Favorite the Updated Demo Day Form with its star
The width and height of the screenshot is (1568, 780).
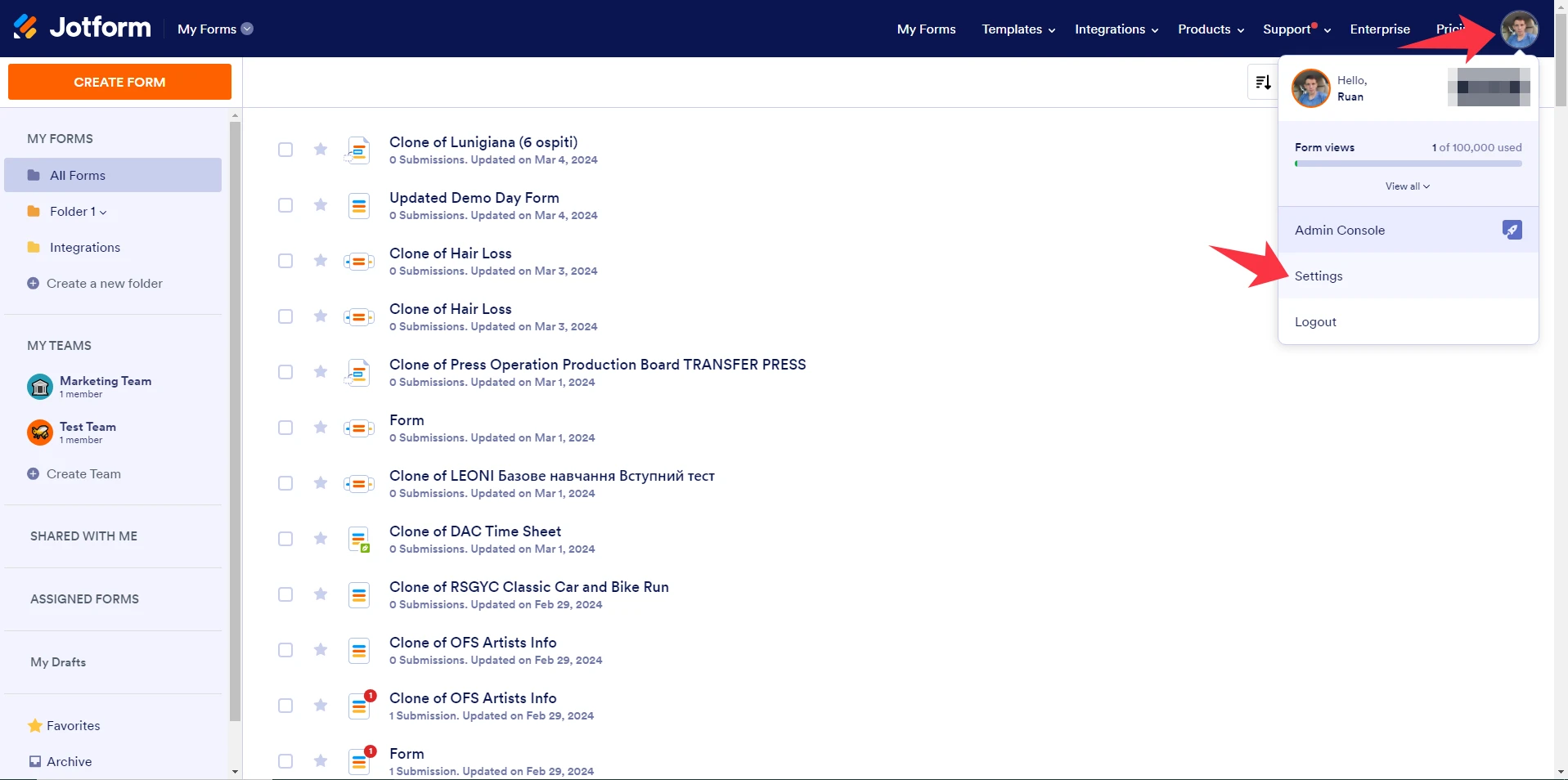tap(320, 205)
